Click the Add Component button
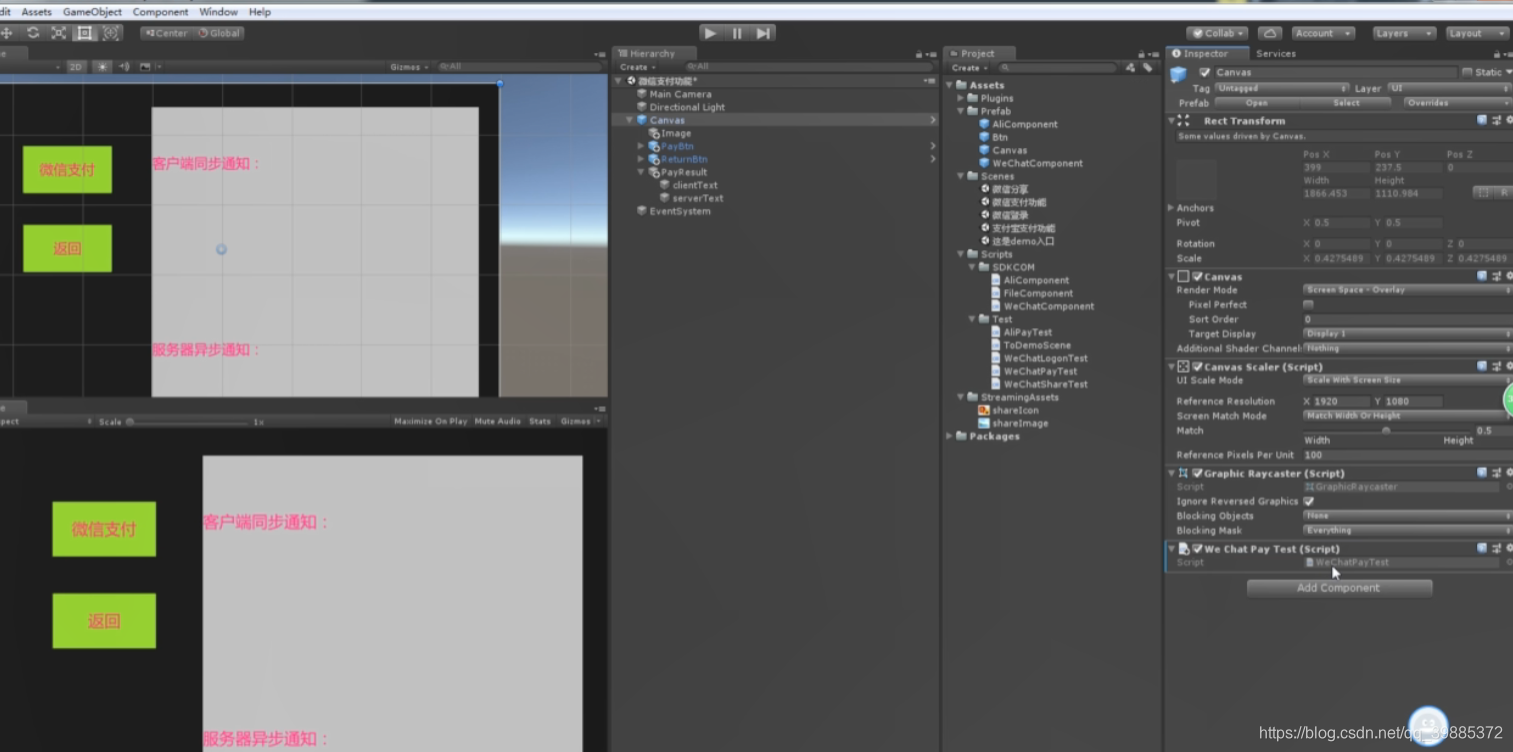 pos(1339,588)
